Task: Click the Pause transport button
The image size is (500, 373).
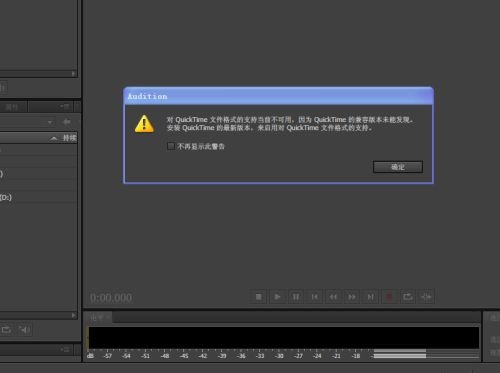Action: [296, 297]
